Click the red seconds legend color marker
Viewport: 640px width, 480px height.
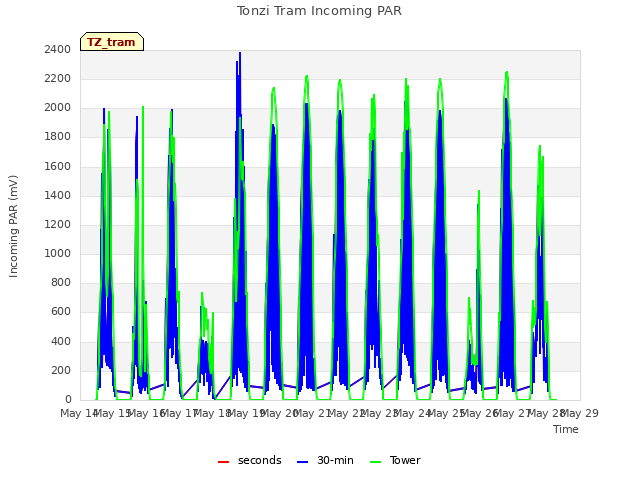[x=224, y=462]
